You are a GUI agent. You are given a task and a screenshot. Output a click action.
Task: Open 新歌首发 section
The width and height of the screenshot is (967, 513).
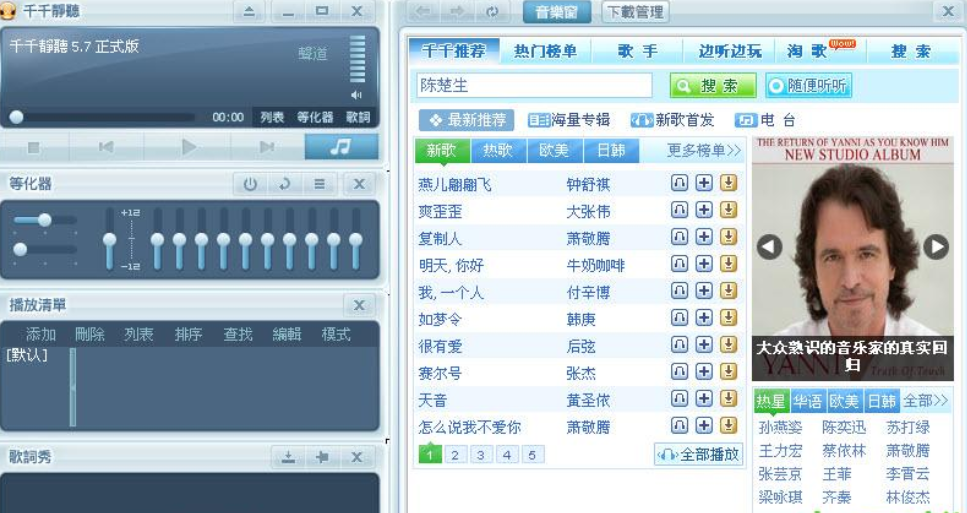click(x=672, y=120)
